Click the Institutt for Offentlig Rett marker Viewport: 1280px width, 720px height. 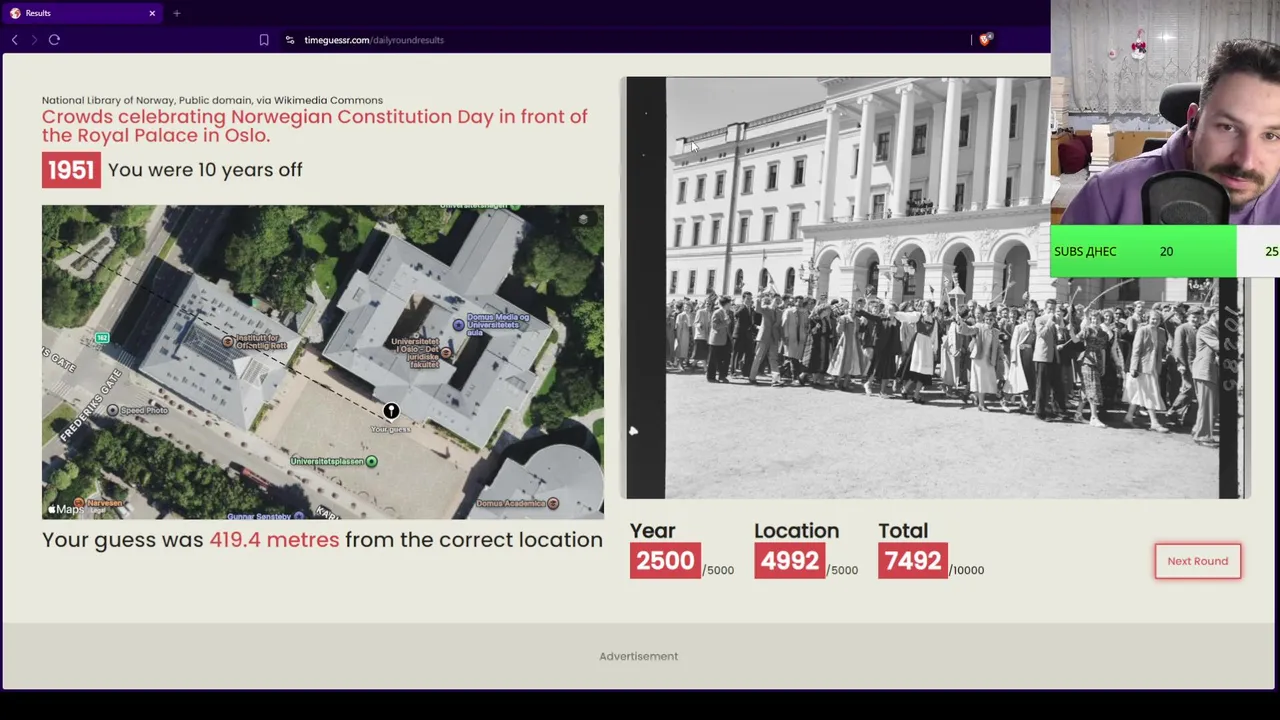tap(228, 342)
